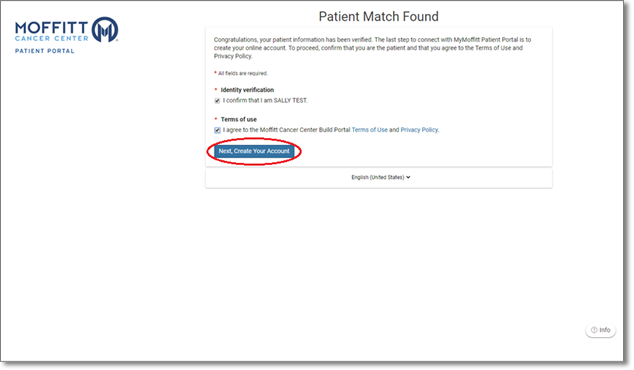
Task: Click the CANCER CENTER text in the logo
Action: coord(51,38)
